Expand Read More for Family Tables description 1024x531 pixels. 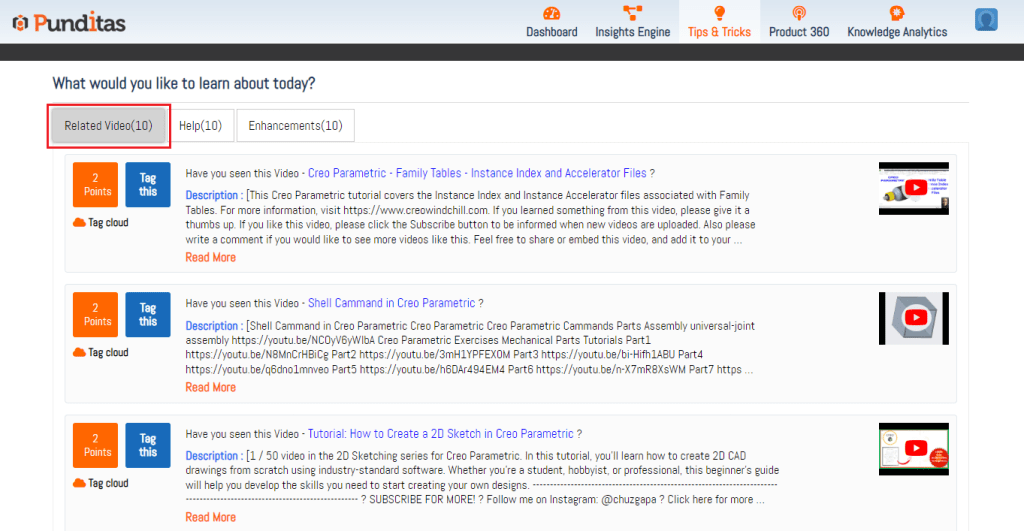210,258
